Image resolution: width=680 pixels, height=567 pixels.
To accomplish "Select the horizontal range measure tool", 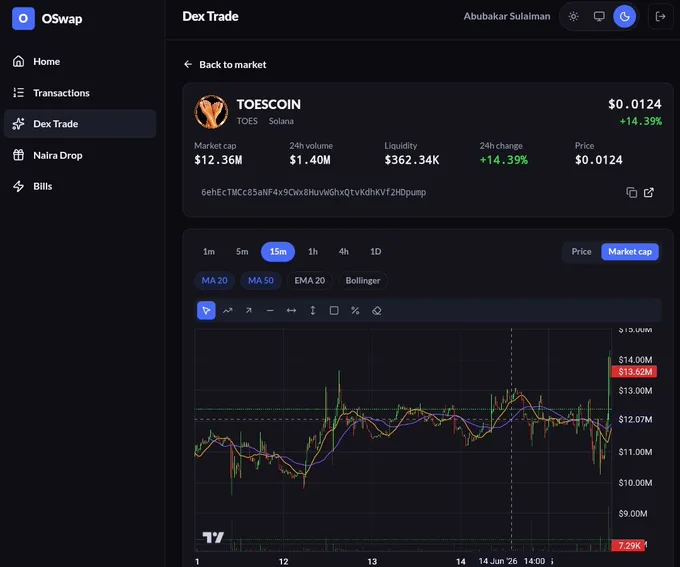I will 291,311.
